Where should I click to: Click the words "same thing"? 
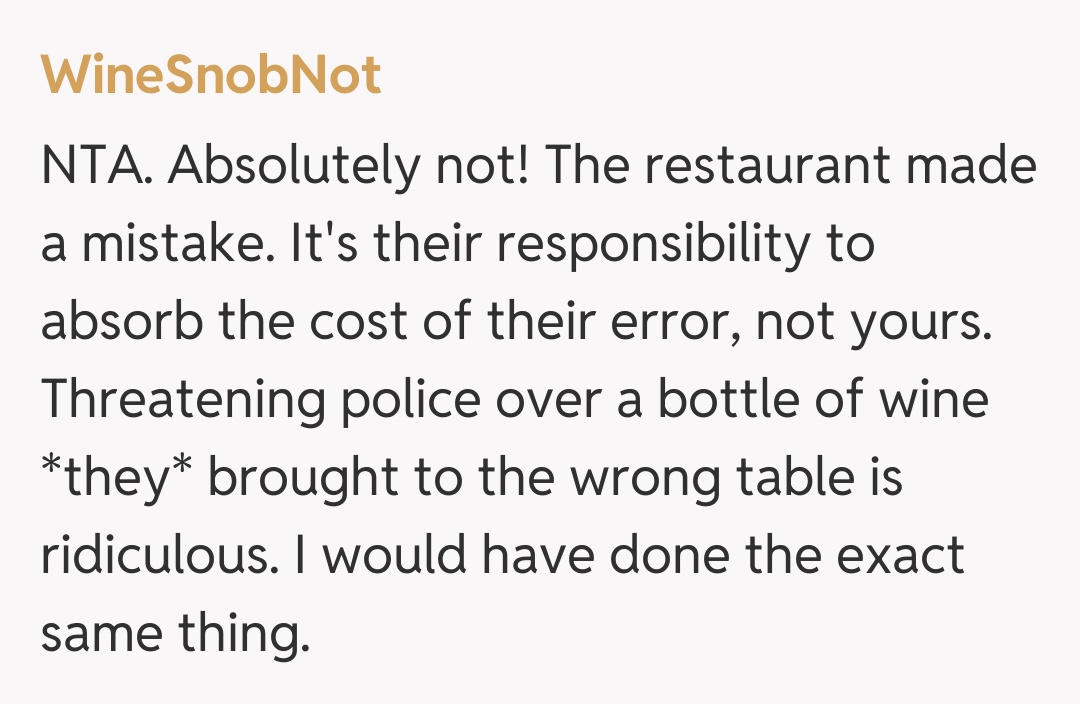(x=170, y=634)
